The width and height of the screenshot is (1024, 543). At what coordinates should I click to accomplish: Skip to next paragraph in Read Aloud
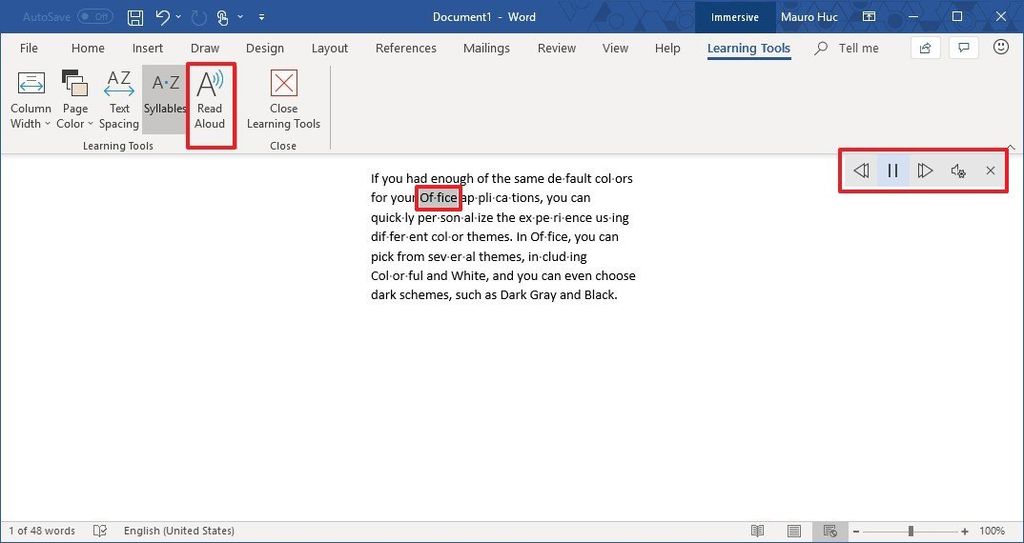click(925, 171)
